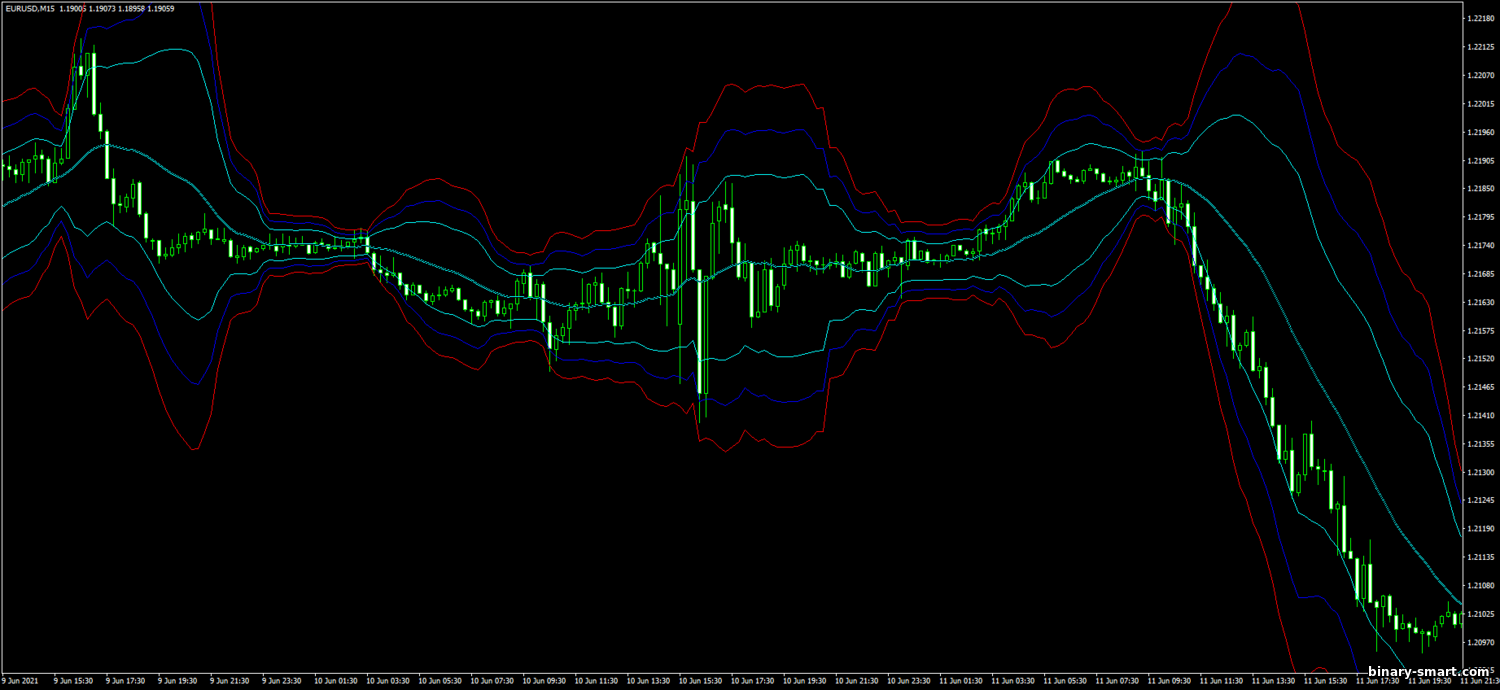The image size is (1500, 690).
Task: Click the 10 Jun 23:30 time label
Action: [x=909, y=681]
